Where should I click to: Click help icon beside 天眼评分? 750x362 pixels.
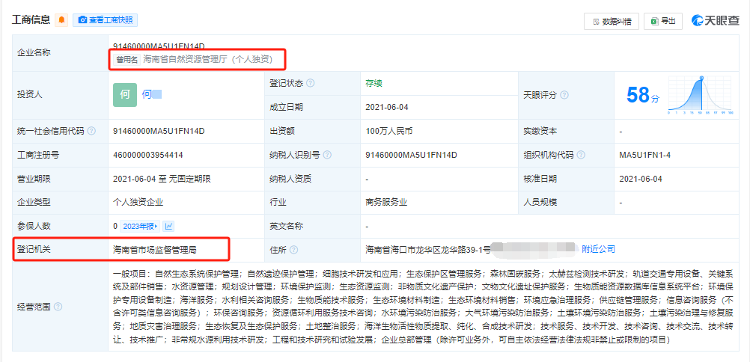tap(564, 95)
